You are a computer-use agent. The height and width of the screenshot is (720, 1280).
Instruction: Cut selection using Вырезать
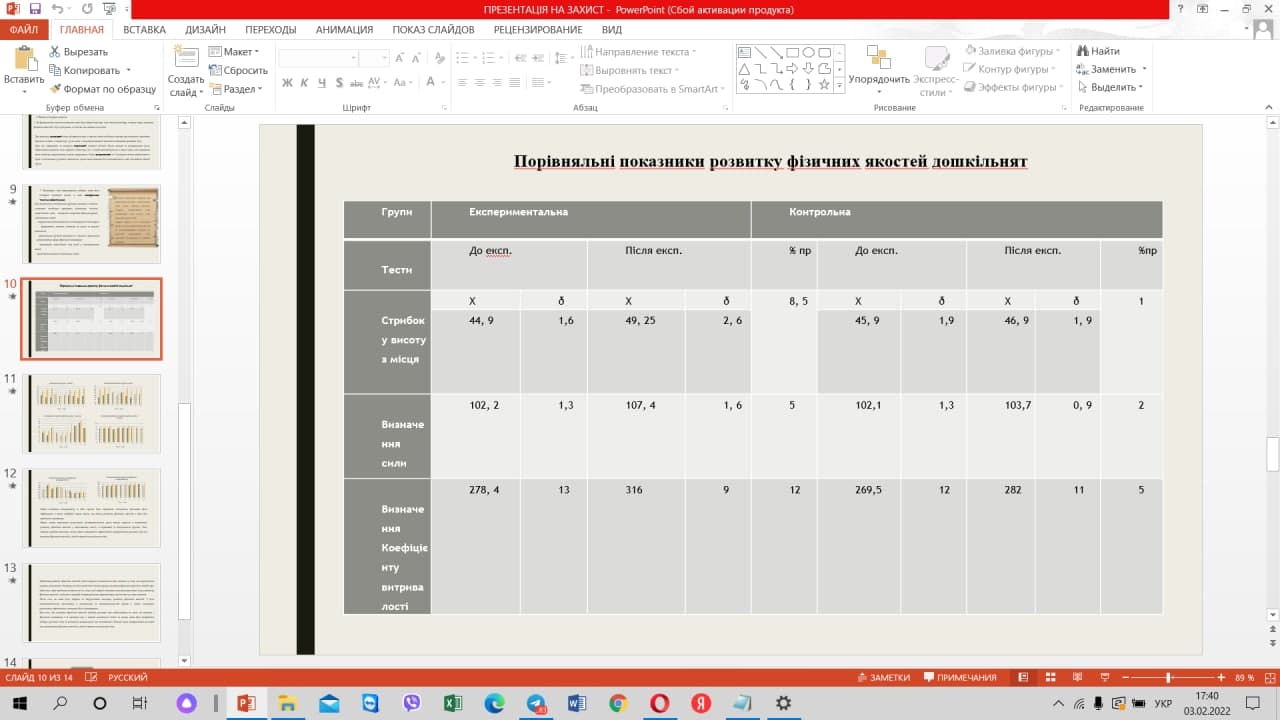(x=79, y=51)
